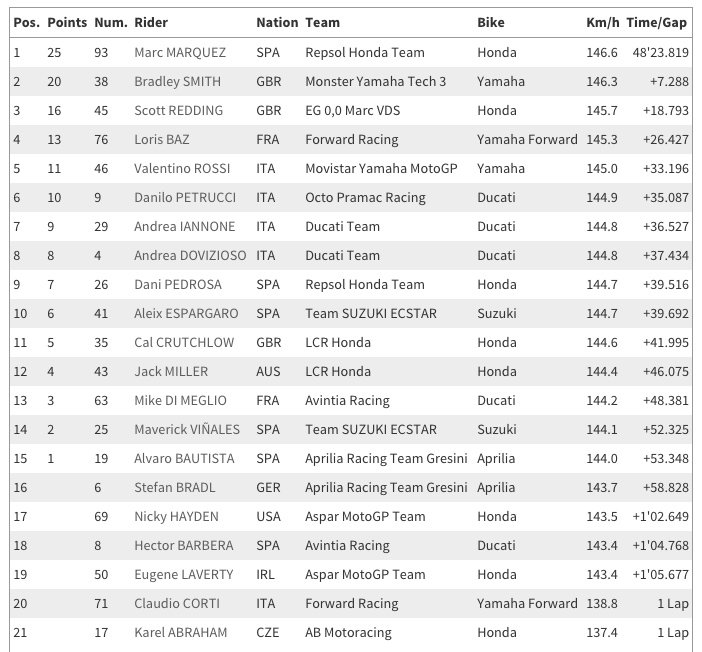Click the Km/h column header

click(x=603, y=22)
